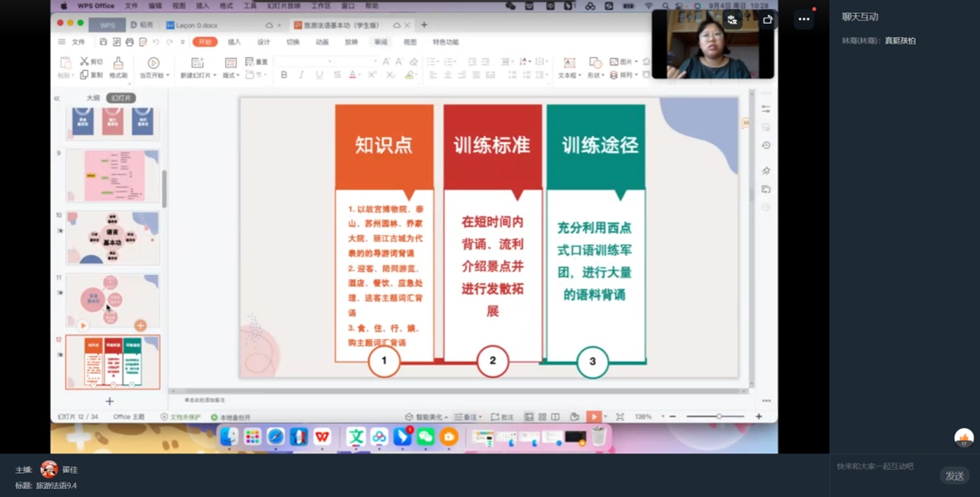Toggle the Slides (幻灯片) thumbnail view
This screenshot has height=497, width=980.
[x=121, y=98]
